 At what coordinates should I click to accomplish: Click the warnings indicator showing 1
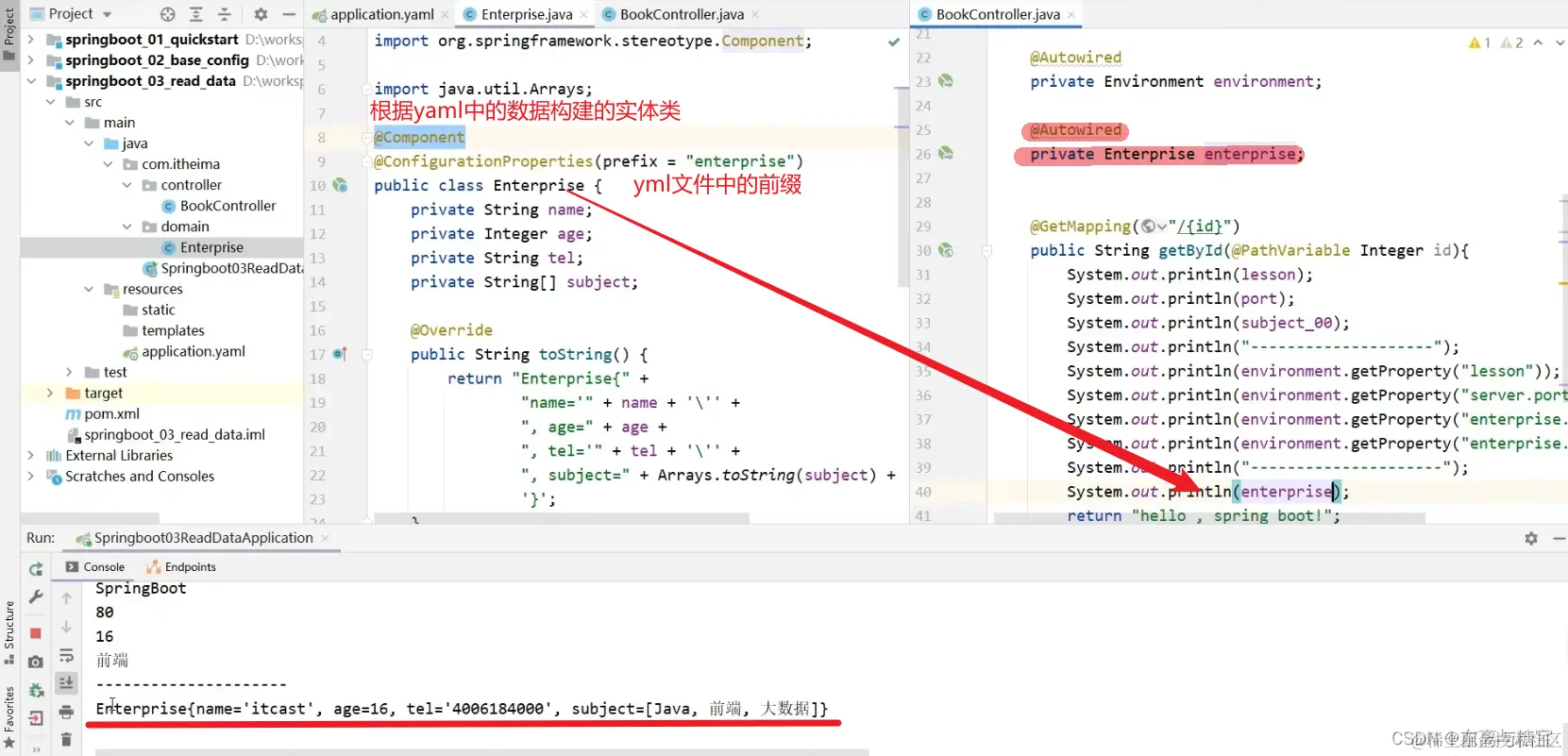coord(1479,42)
